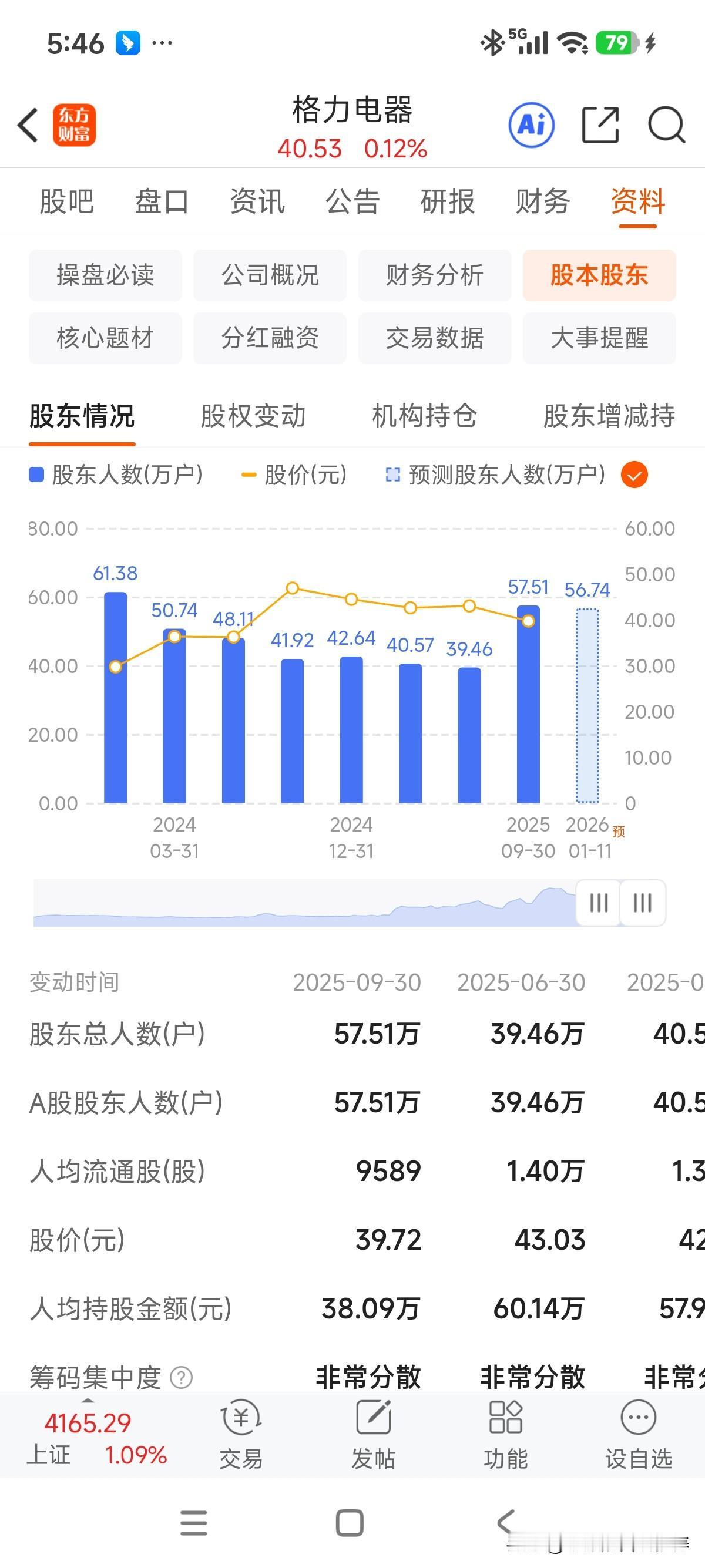
Task: Select 财务分析 button
Action: click(435, 275)
